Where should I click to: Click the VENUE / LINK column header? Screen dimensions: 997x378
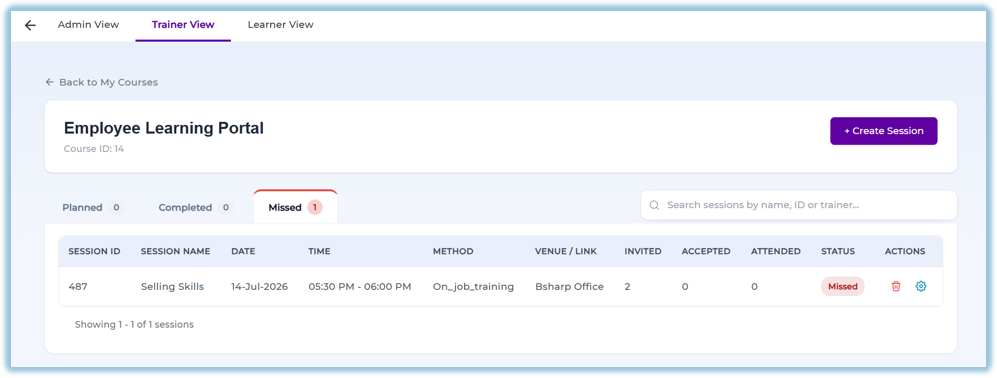pyautogui.click(x=566, y=251)
